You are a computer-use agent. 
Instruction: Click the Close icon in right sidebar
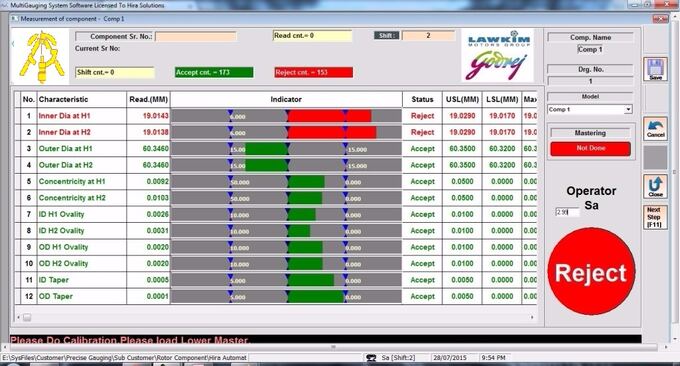point(655,186)
